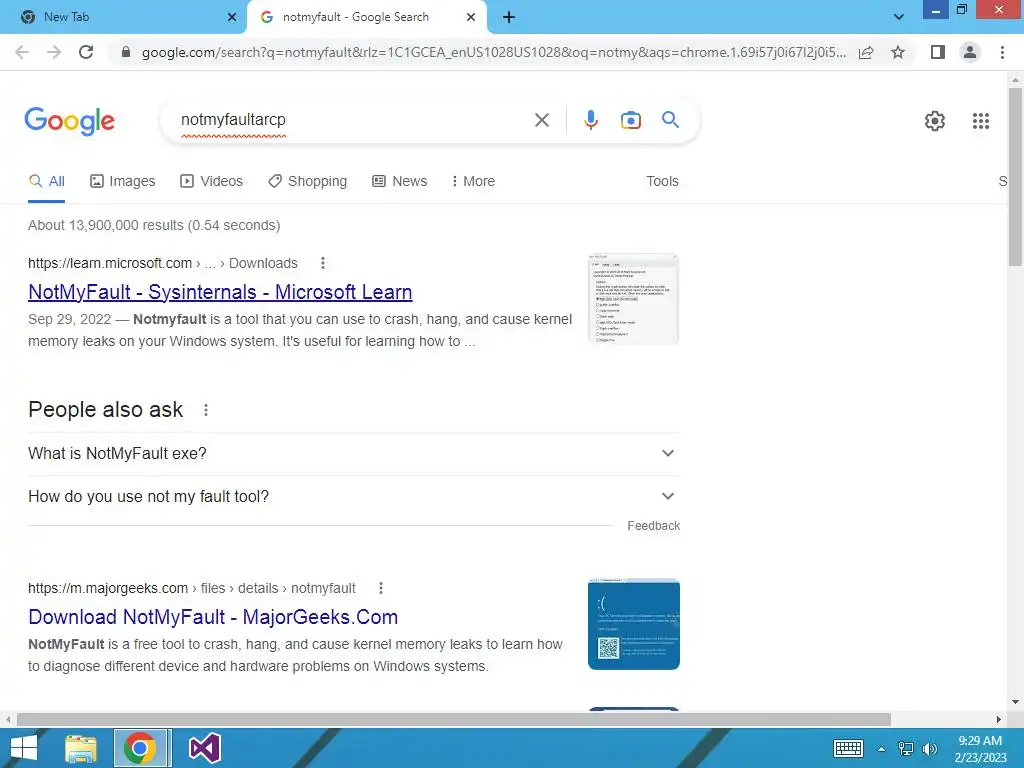Open learn.microsoft.com breadcrumb URL

163,263
